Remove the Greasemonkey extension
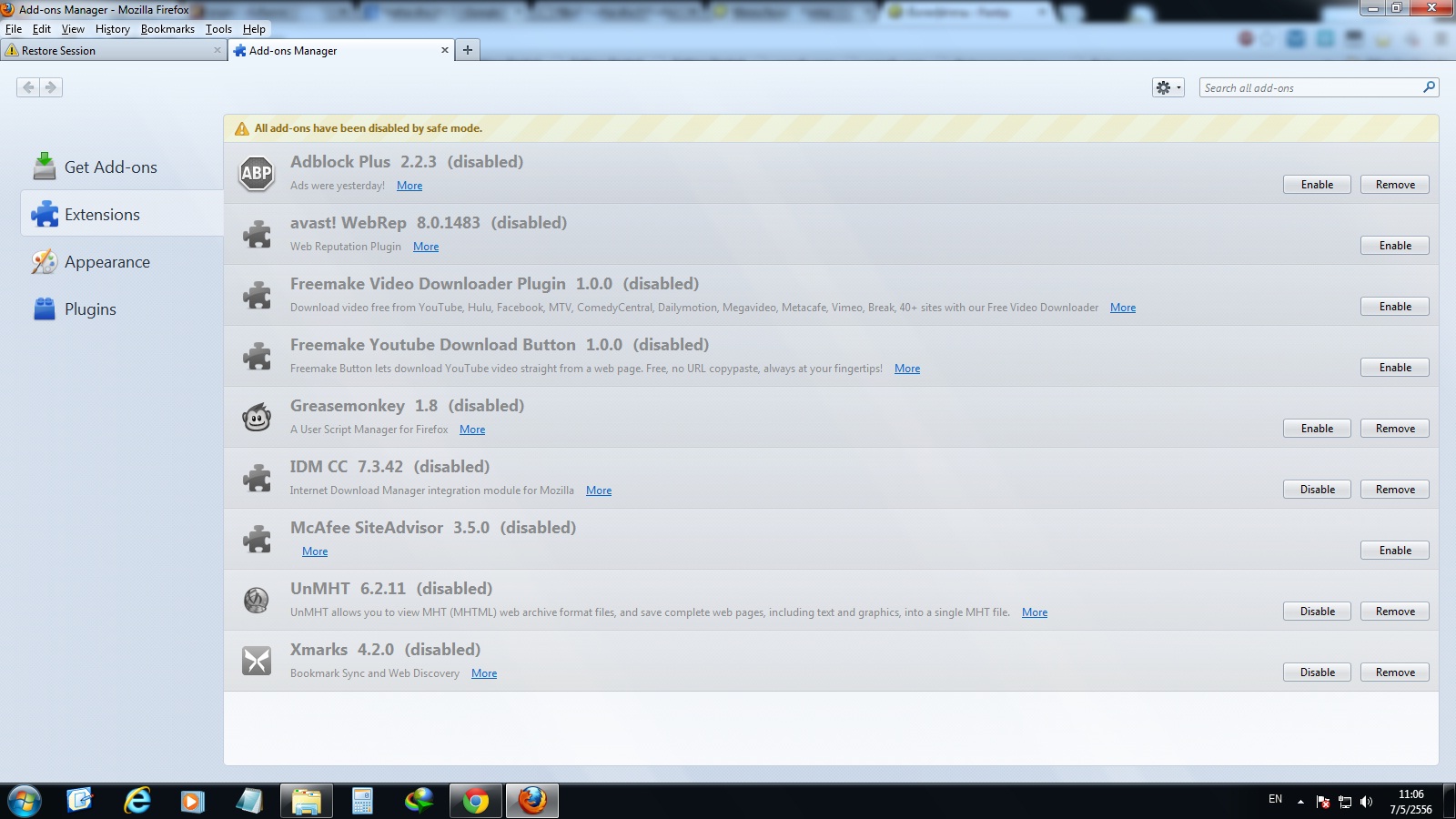Image resolution: width=1456 pixels, height=819 pixels. click(x=1395, y=429)
